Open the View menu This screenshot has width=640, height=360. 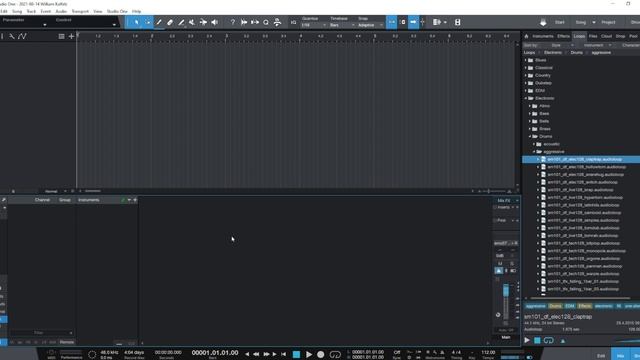click(x=98, y=11)
